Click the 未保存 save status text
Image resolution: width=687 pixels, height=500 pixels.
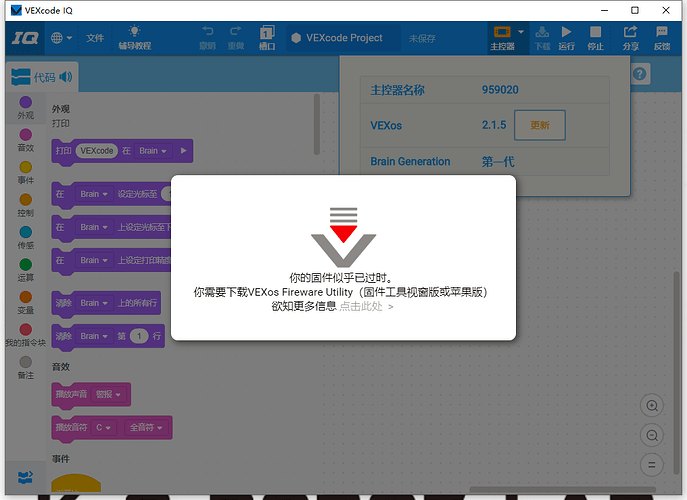(422, 39)
